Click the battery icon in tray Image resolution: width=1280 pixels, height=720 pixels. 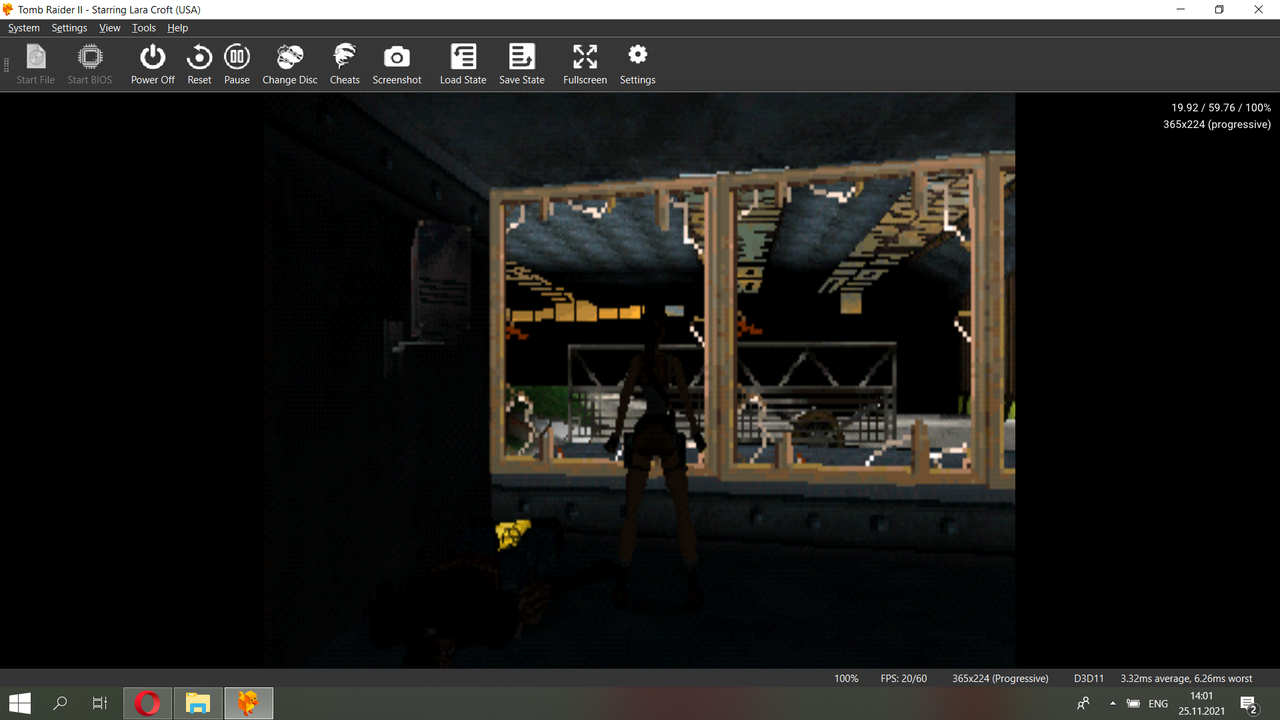pyautogui.click(x=1133, y=704)
